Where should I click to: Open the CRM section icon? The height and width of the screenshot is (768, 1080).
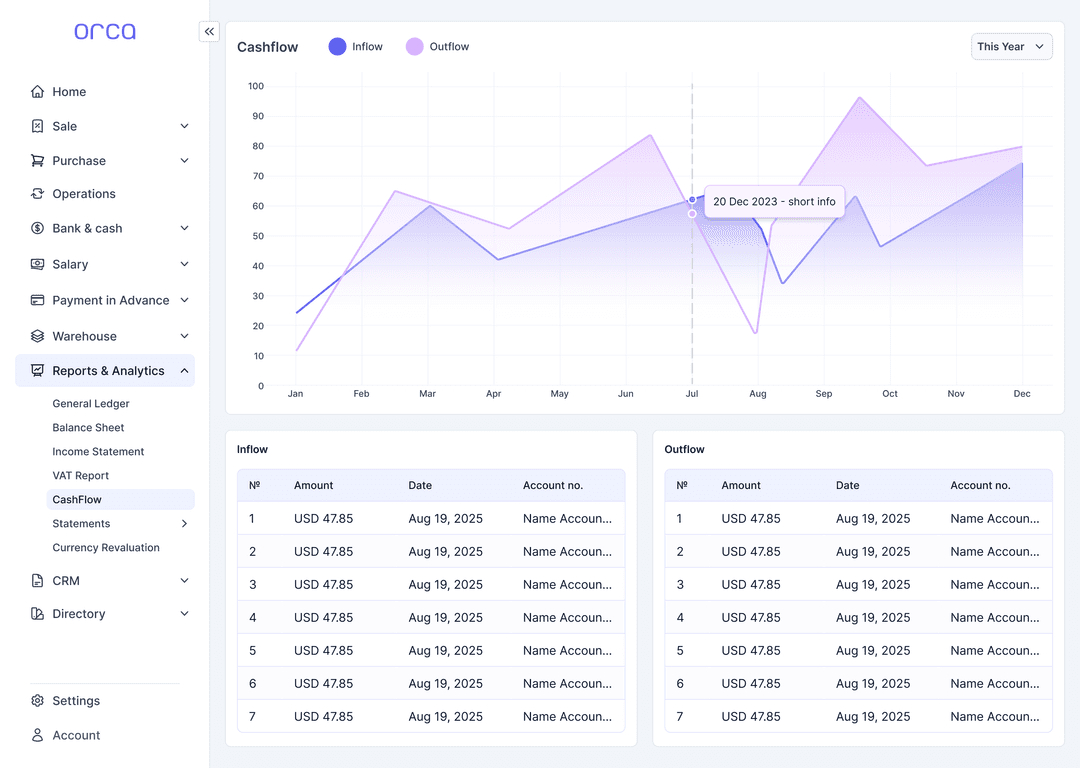38,580
